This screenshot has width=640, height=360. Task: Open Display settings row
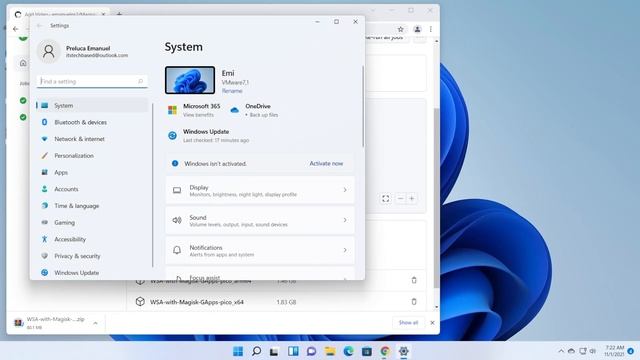pos(260,190)
